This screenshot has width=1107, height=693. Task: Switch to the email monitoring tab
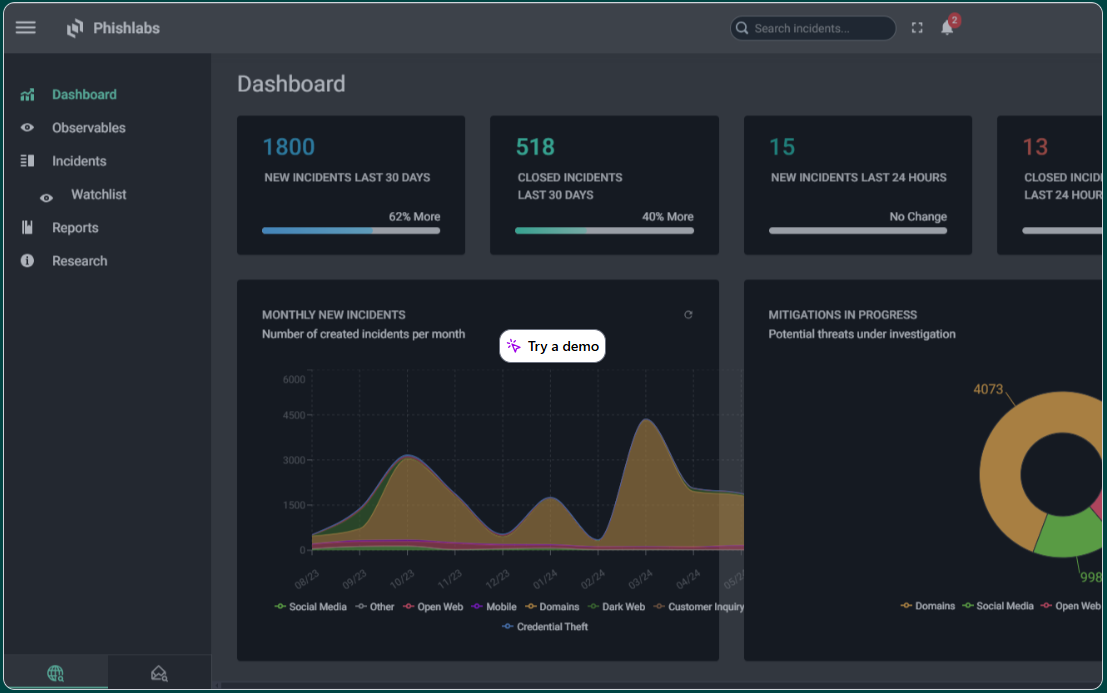click(x=158, y=671)
